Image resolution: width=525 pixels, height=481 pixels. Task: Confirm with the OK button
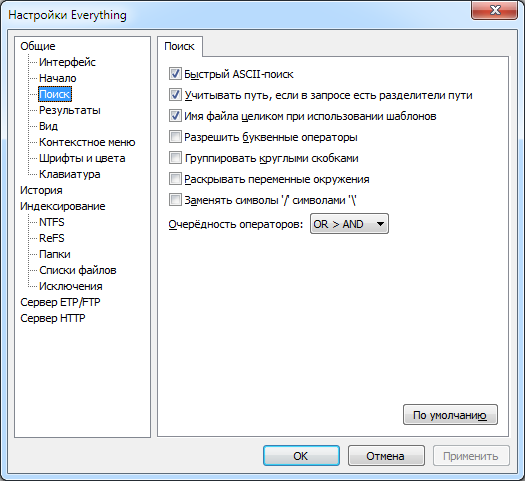pyautogui.click(x=301, y=456)
